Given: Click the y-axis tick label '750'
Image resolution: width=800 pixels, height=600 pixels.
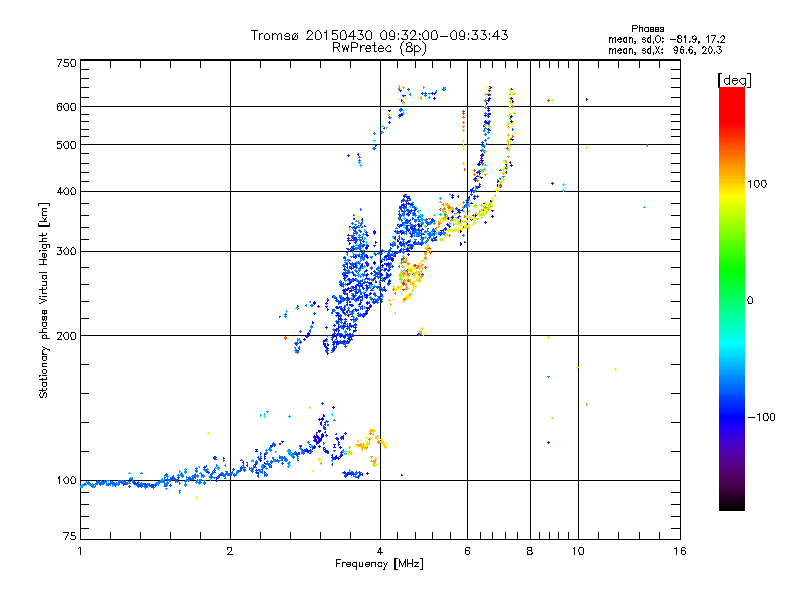Looking at the screenshot, I should [x=66, y=63].
